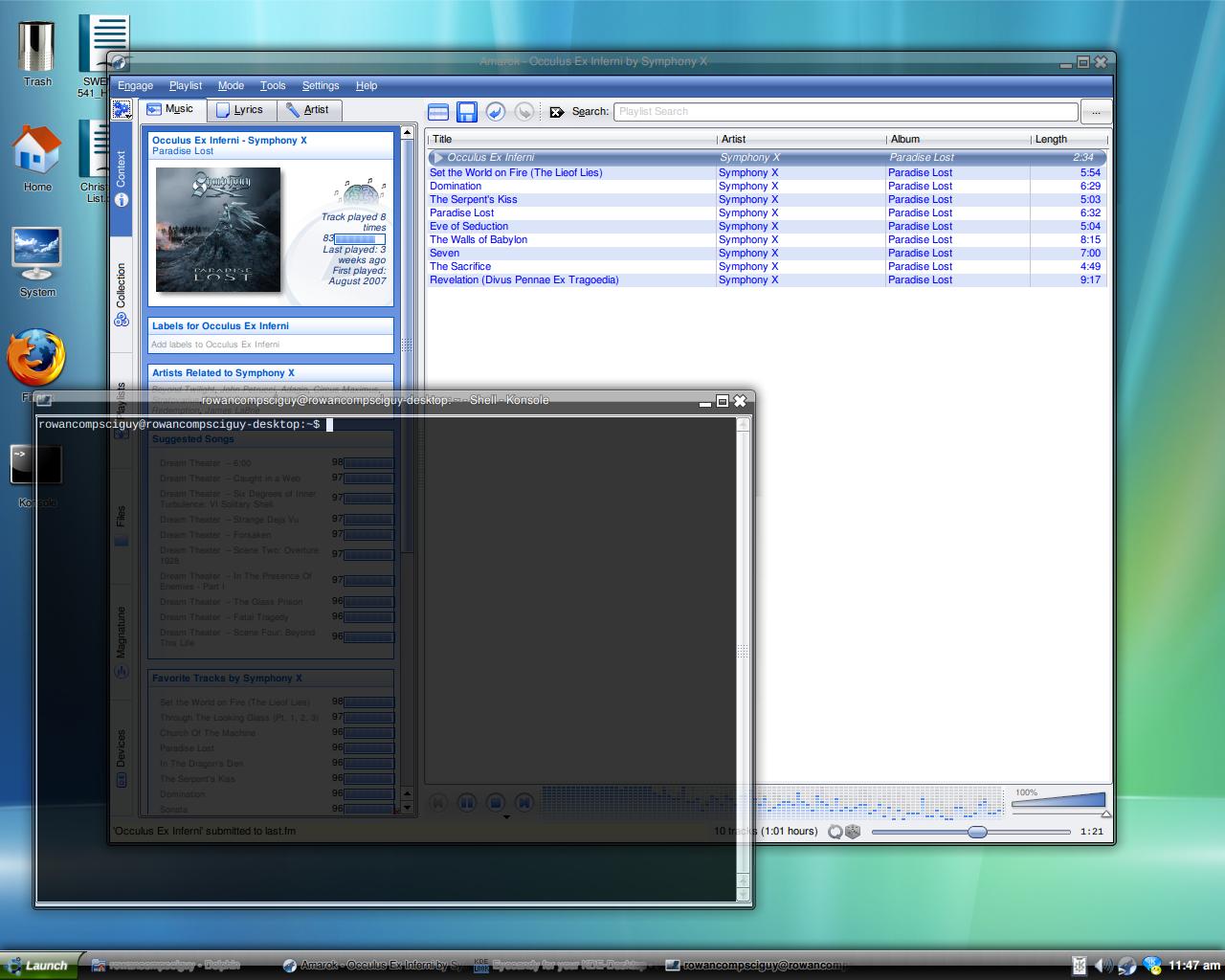Switch to the Lyrics tab
The image size is (1225, 980).
pos(241,110)
